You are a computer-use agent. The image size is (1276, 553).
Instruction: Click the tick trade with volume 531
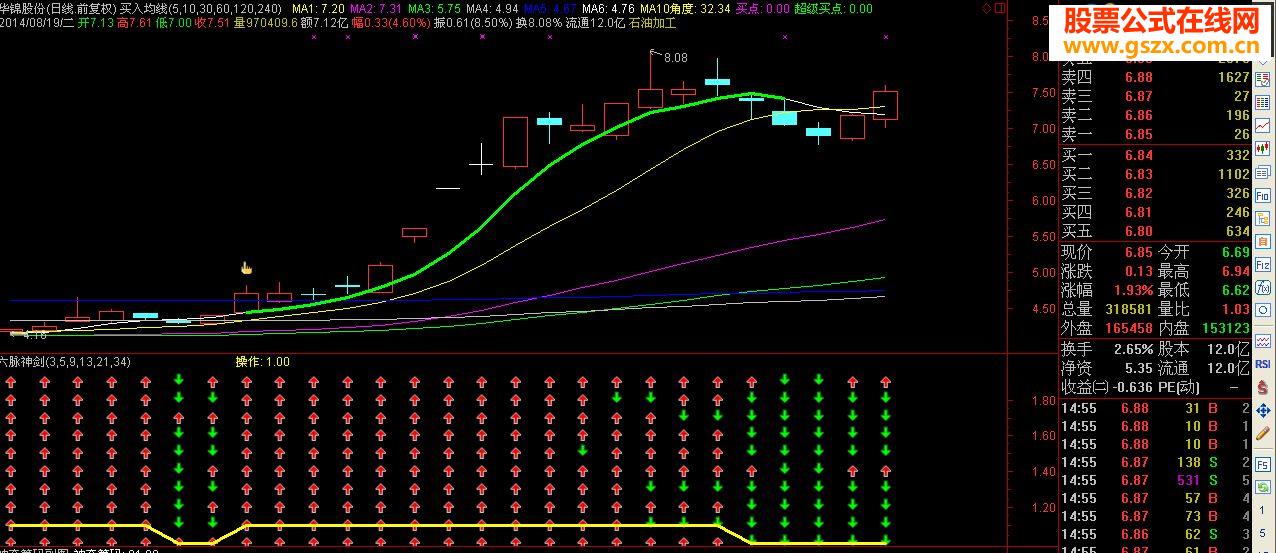(x=1155, y=480)
